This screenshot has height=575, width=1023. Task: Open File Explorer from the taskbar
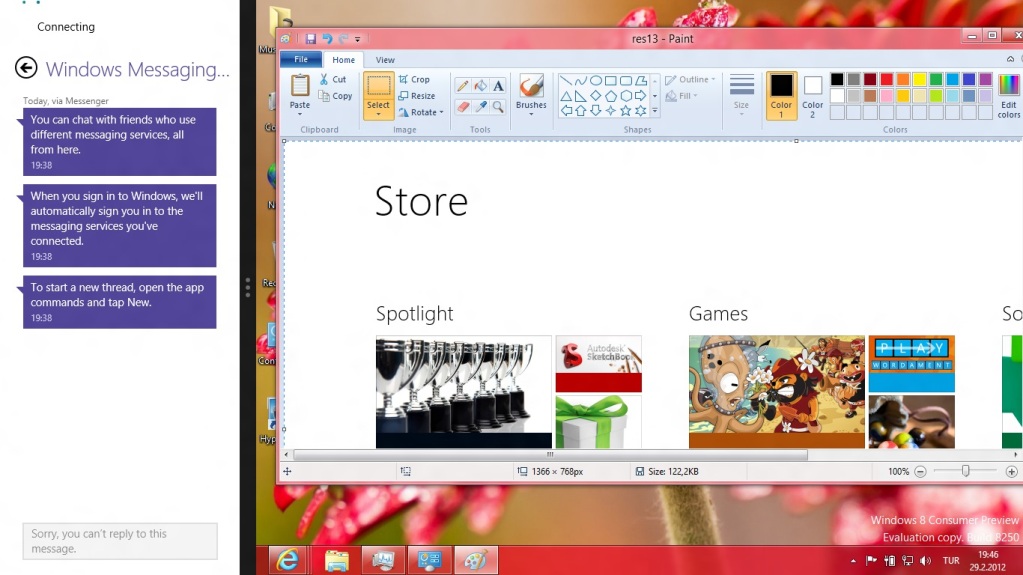pyautogui.click(x=337, y=560)
